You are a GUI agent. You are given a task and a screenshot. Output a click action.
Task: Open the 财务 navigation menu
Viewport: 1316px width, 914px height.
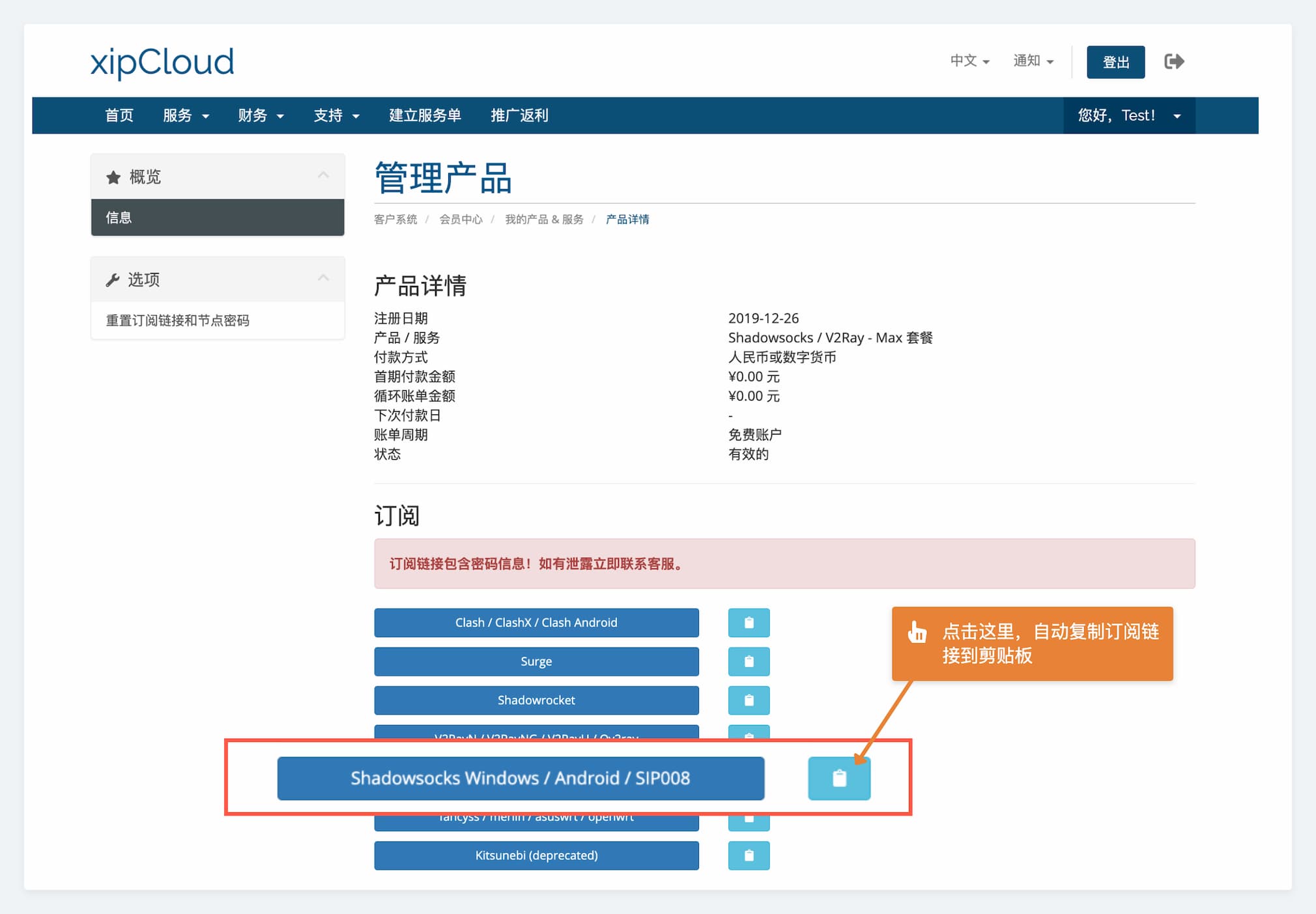click(261, 116)
